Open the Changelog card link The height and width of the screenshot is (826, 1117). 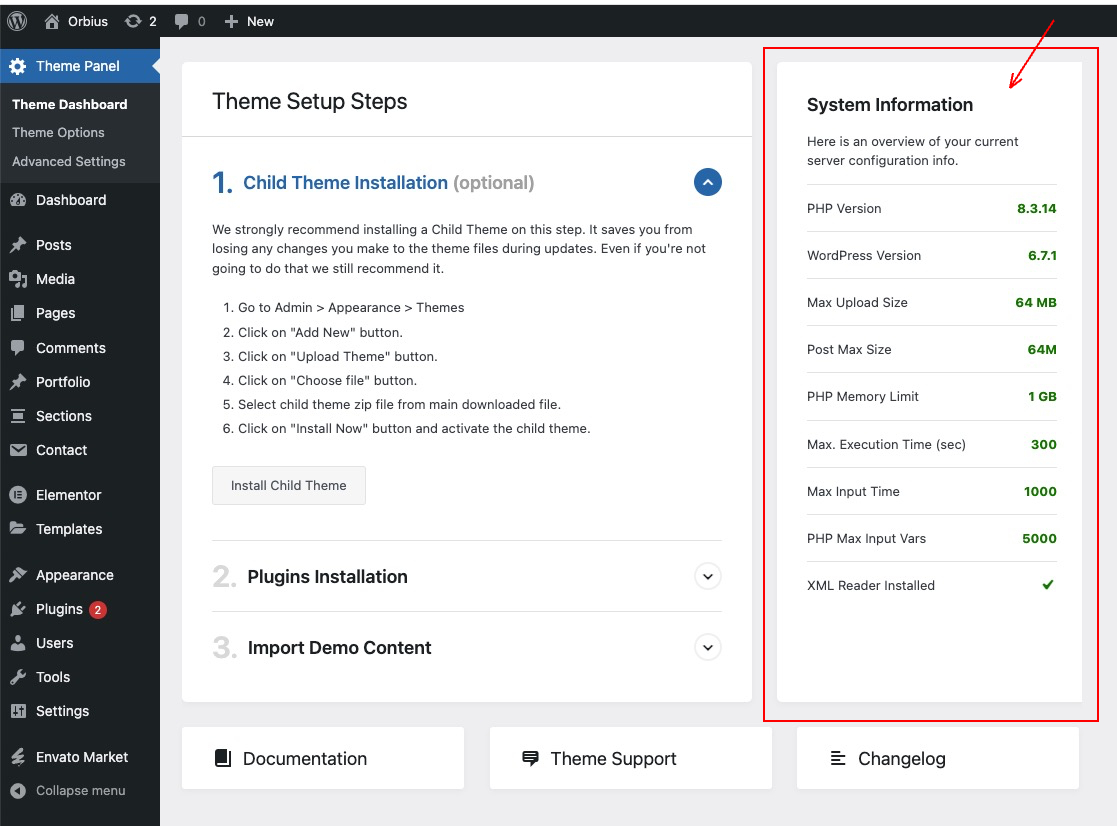point(937,758)
